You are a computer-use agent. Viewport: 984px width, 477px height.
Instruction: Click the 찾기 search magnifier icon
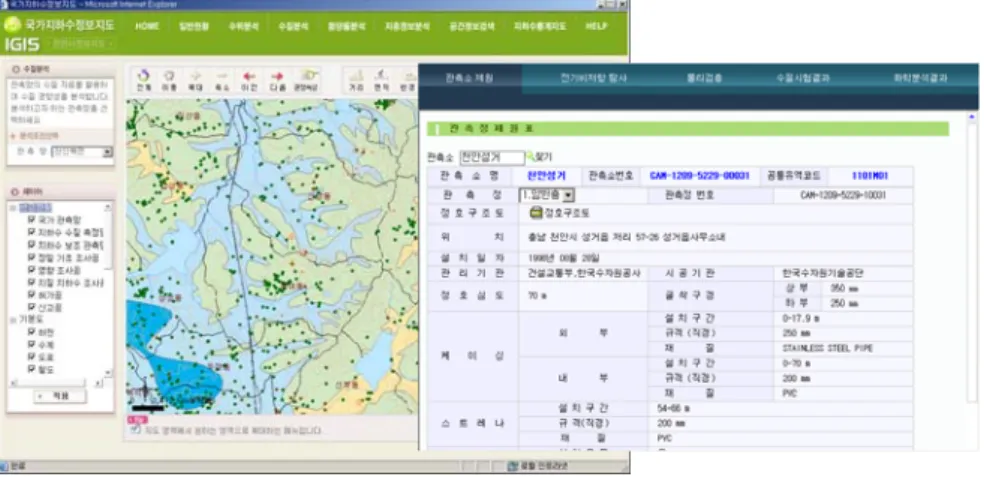tap(531, 157)
